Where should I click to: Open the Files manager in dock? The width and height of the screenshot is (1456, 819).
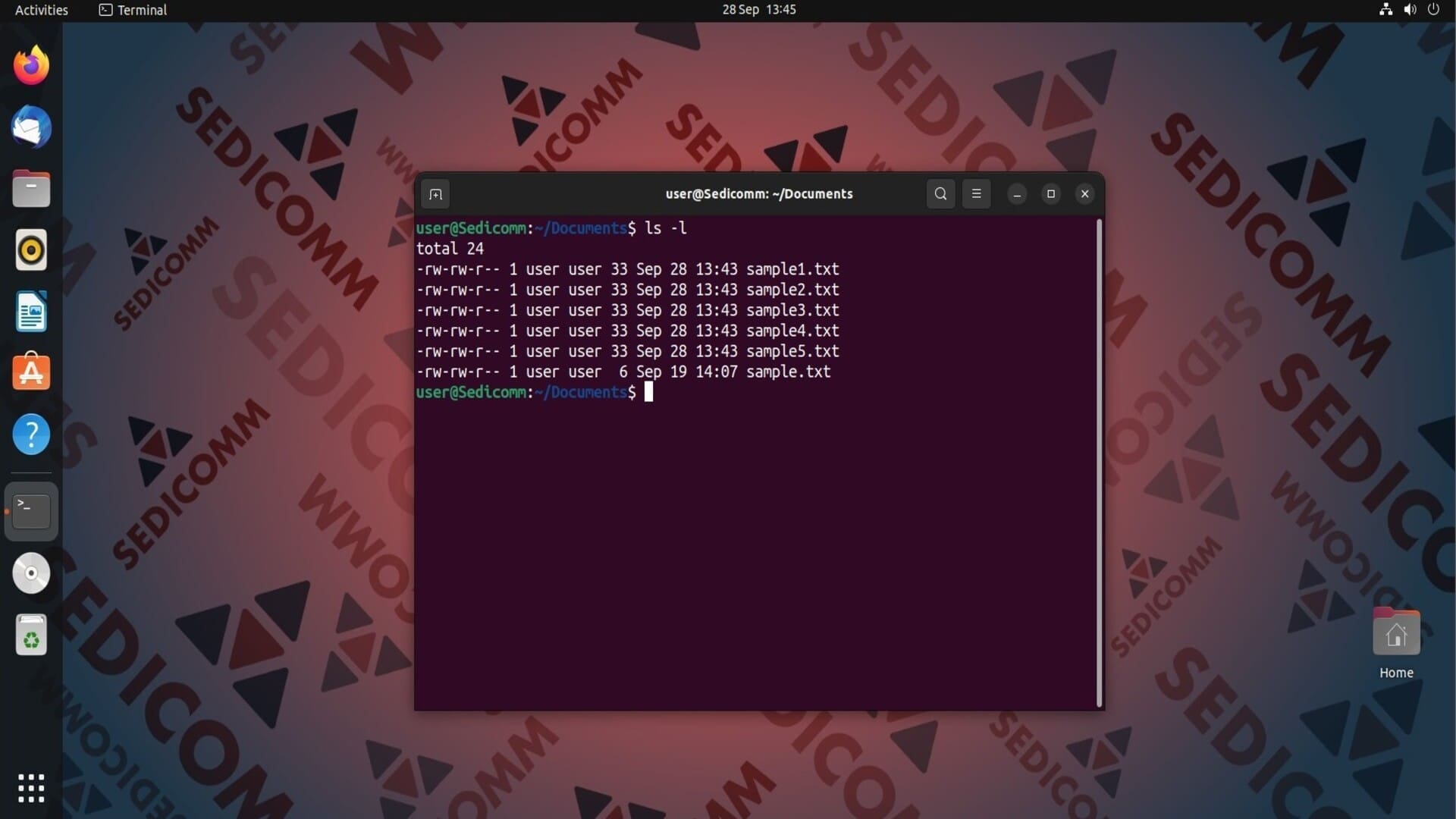click(31, 188)
